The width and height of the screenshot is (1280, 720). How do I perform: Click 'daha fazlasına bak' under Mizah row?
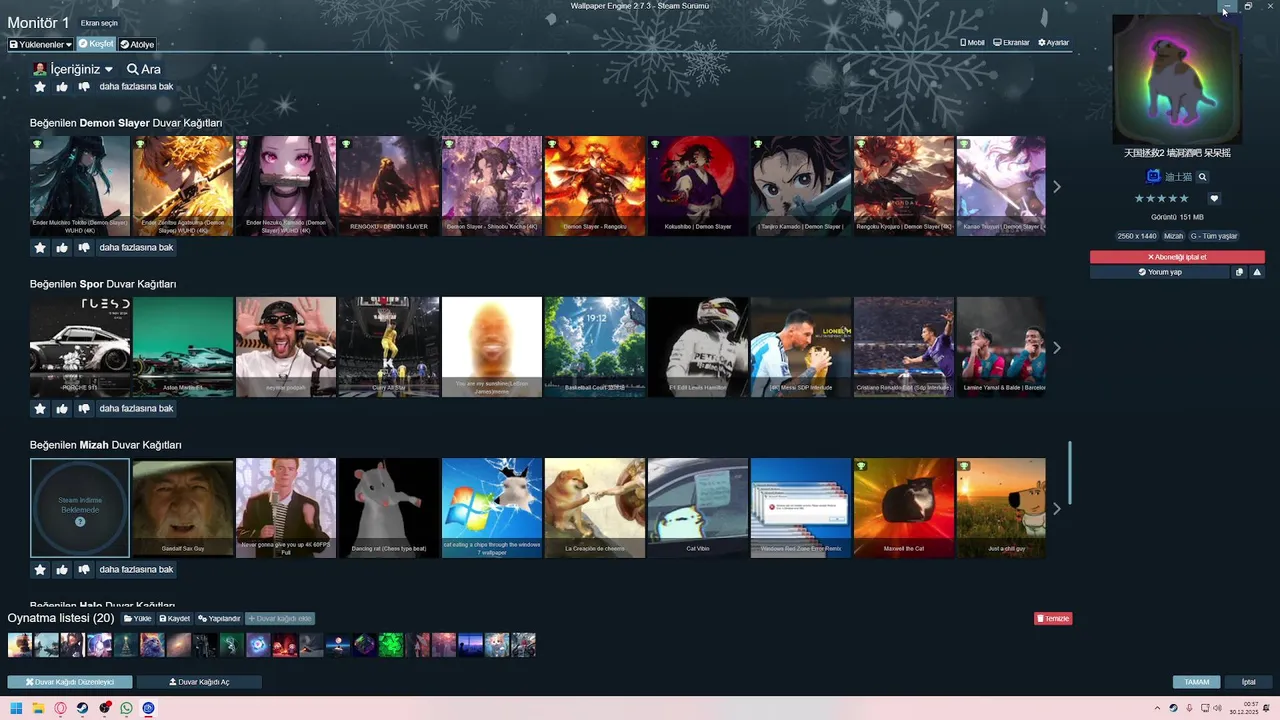pyautogui.click(x=136, y=570)
